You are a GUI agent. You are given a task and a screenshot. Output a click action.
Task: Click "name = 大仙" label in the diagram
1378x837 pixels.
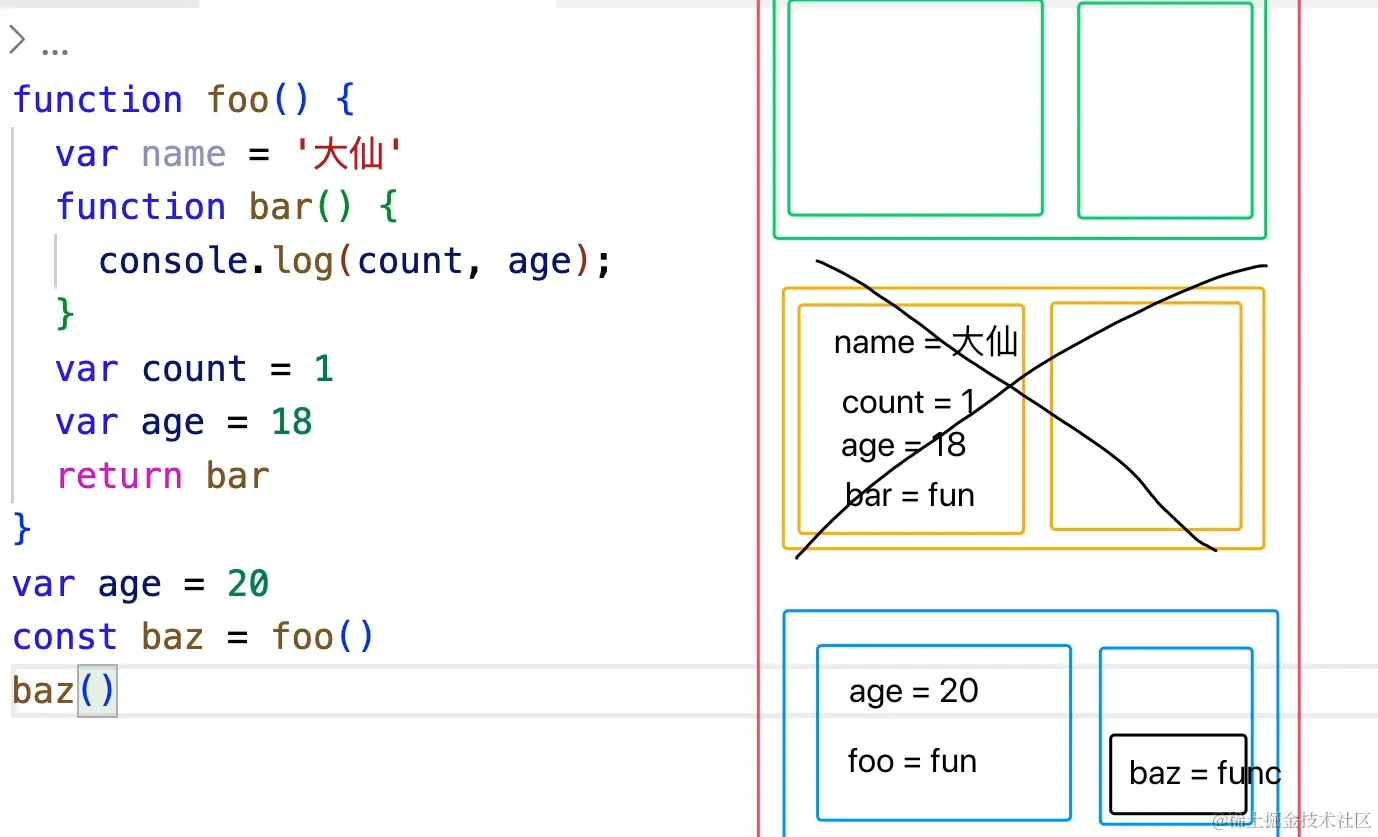(x=926, y=343)
